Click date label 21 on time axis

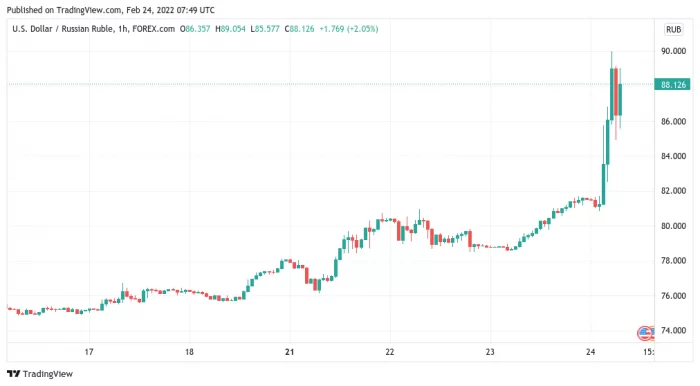(290, 352)
